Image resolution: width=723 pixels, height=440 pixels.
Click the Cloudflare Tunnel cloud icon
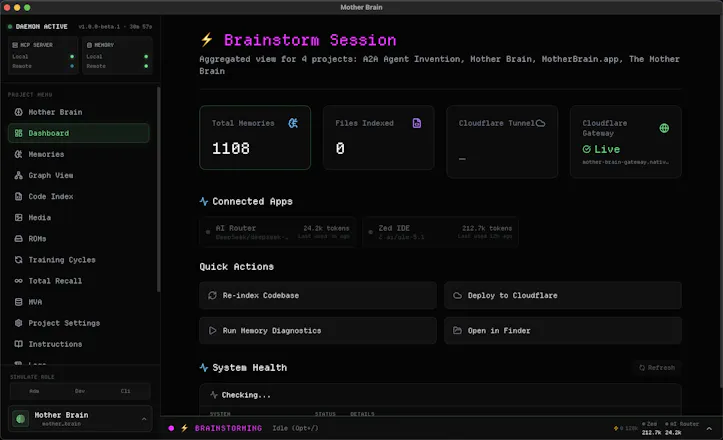(540, 123)
